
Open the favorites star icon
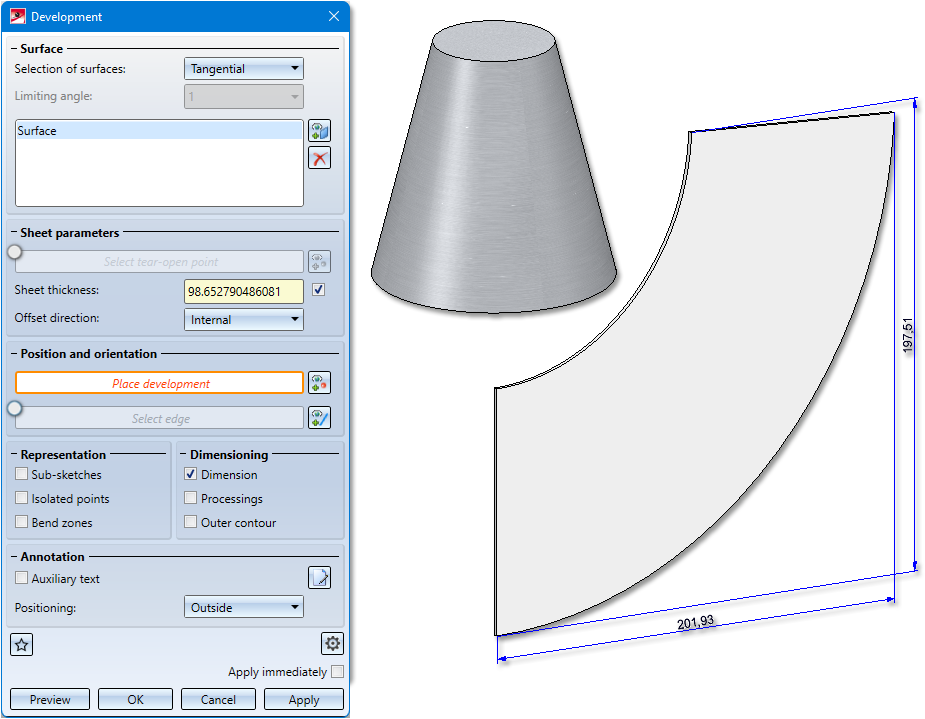coord(22,644)
